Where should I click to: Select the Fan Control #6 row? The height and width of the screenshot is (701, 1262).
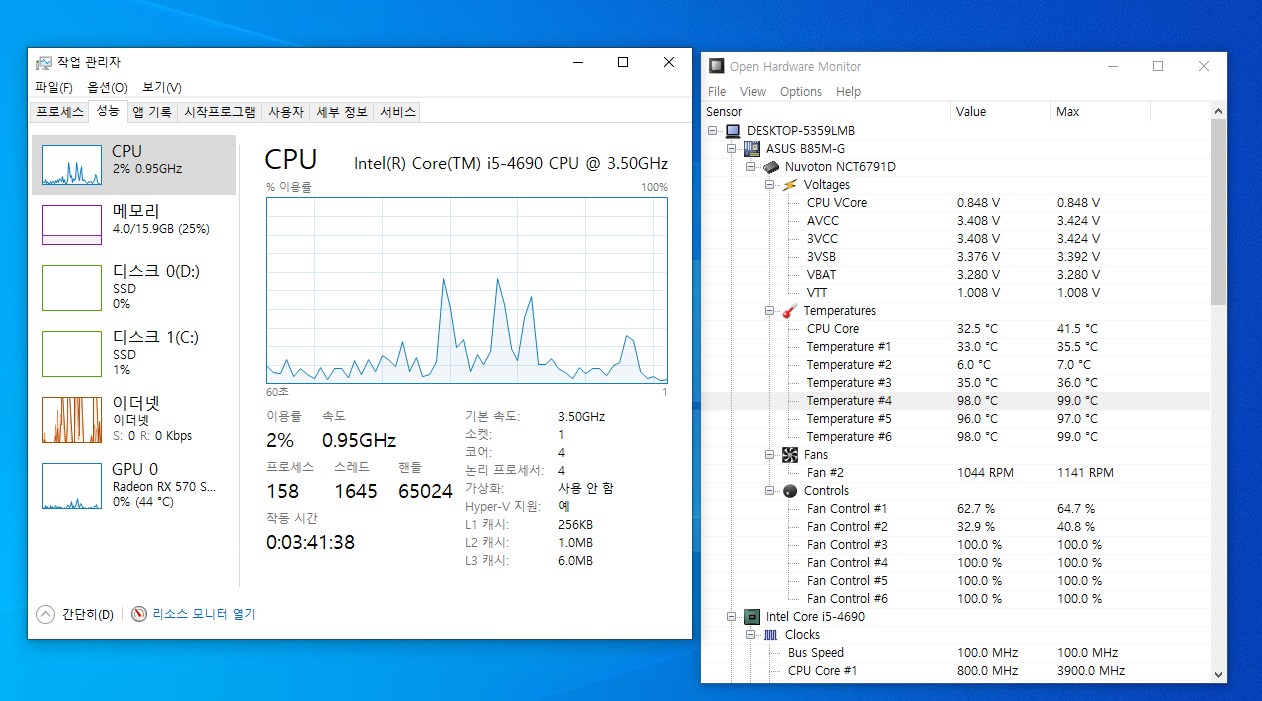(x=955, y=599)
